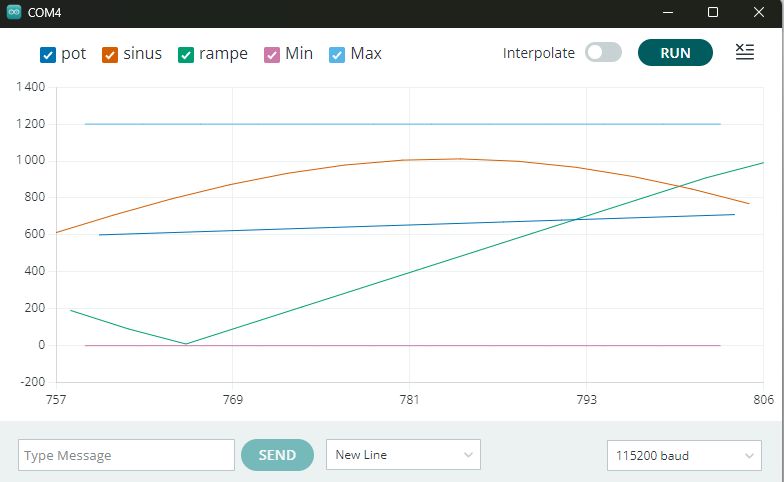Screen dimensions: 784x482
Task: Minimize the COM4 window
Action: pyautogui.click(x=668, y=13)
